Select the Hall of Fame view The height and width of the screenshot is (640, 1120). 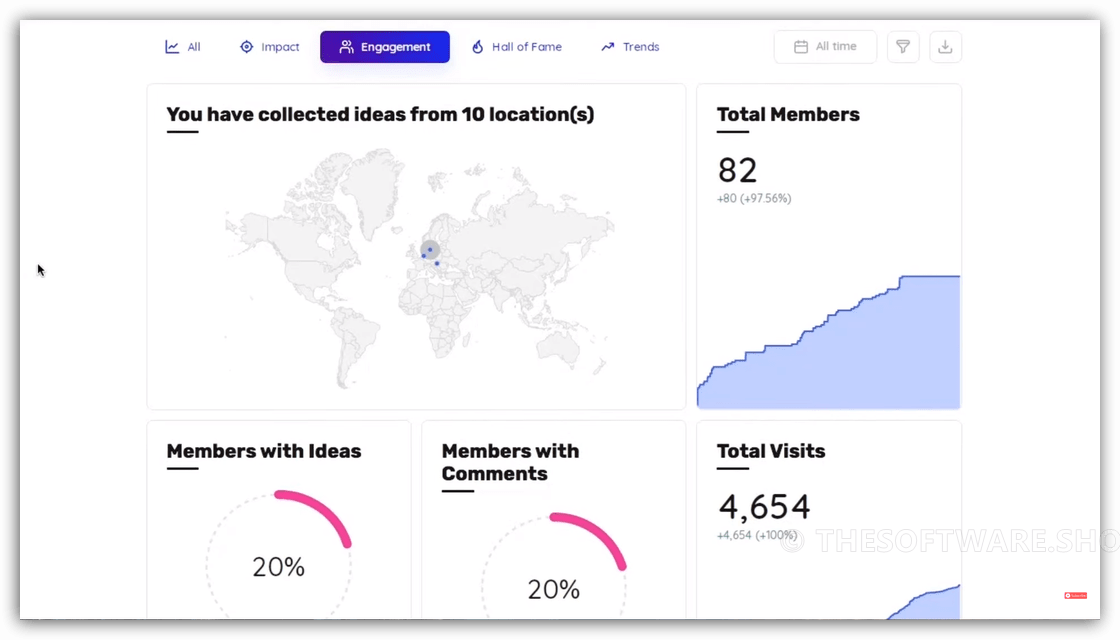tap(516, 46)
